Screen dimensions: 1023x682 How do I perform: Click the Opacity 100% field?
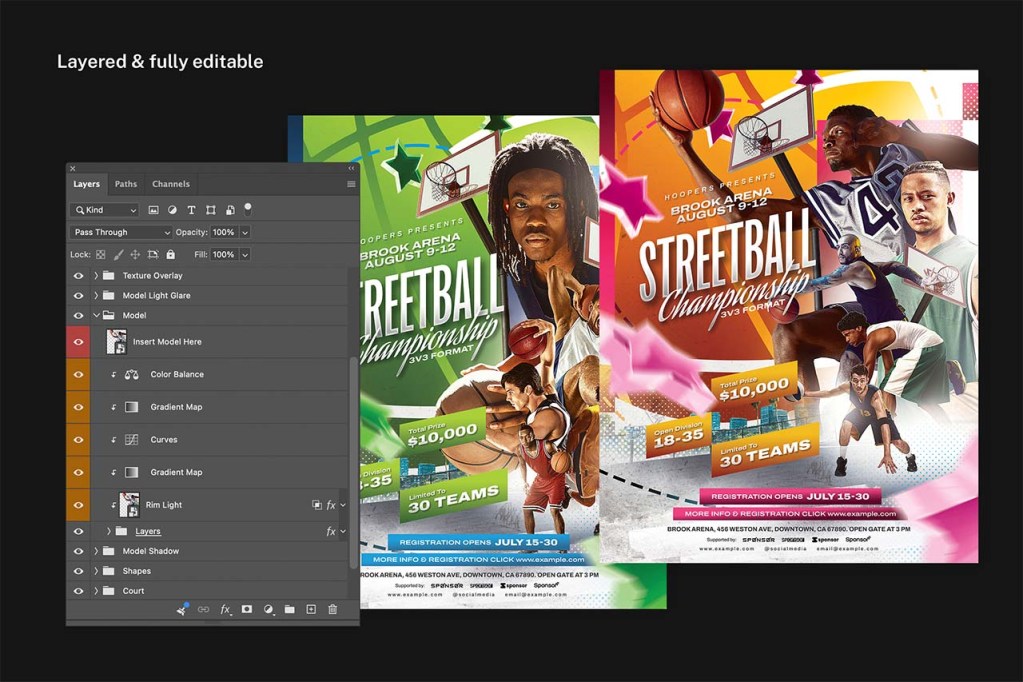click(224, 232)
